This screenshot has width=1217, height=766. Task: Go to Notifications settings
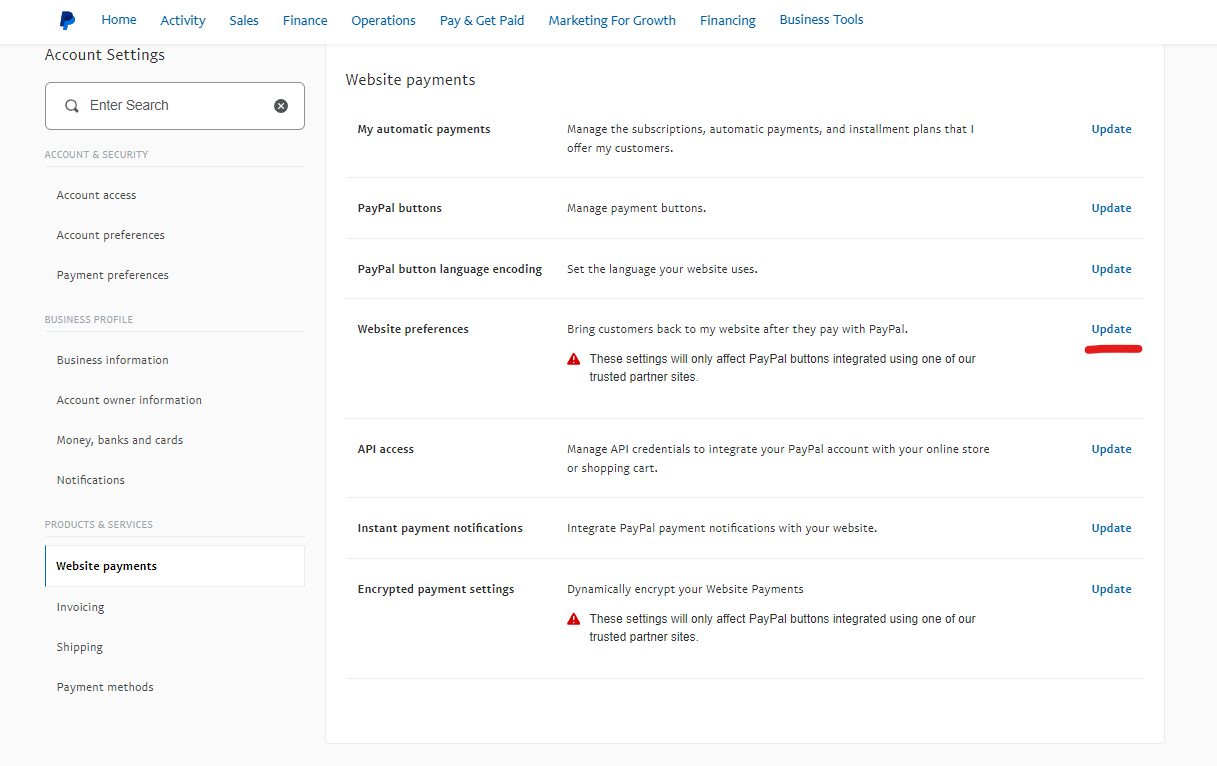click(x=91, y=480)
